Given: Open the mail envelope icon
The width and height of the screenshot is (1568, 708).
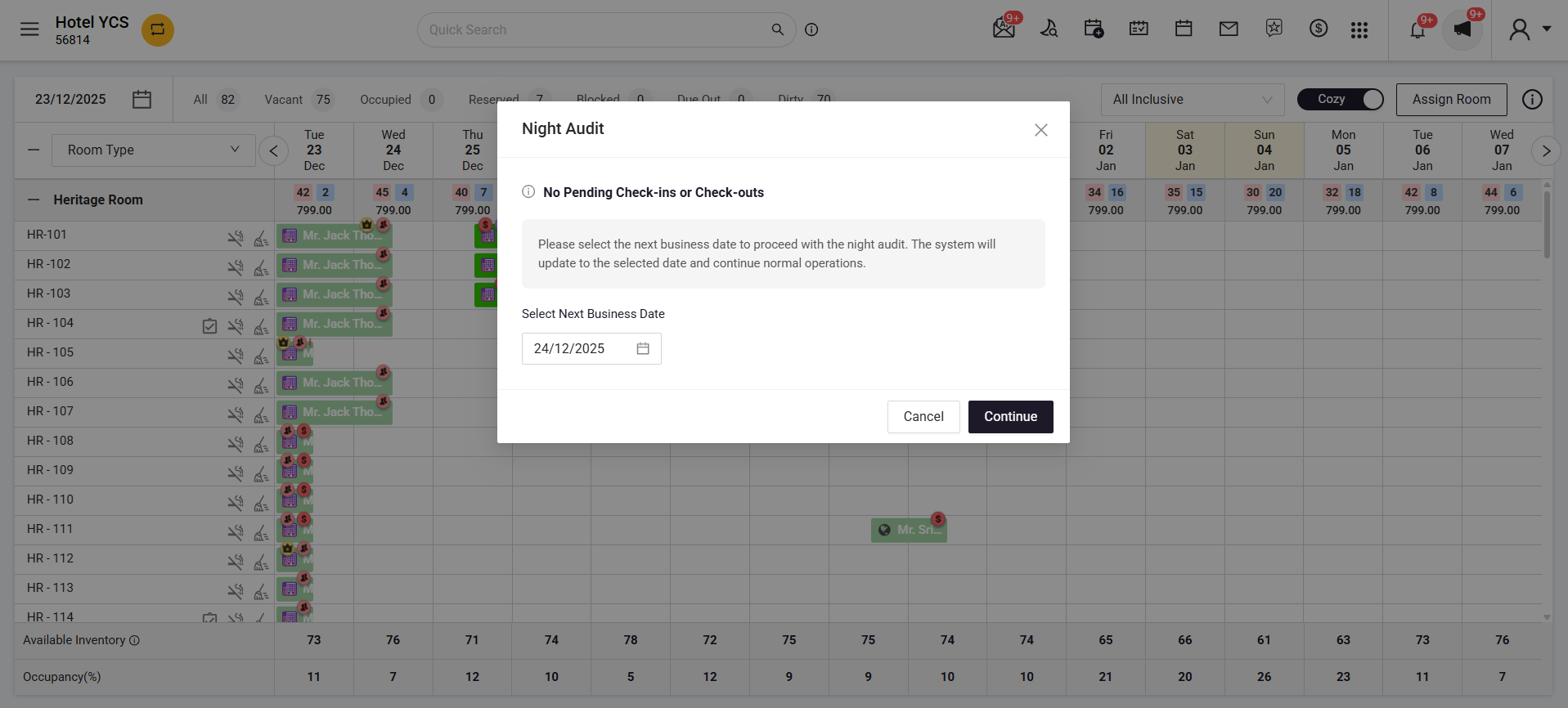Looking at the screenshot, I should pos(1229,29).
